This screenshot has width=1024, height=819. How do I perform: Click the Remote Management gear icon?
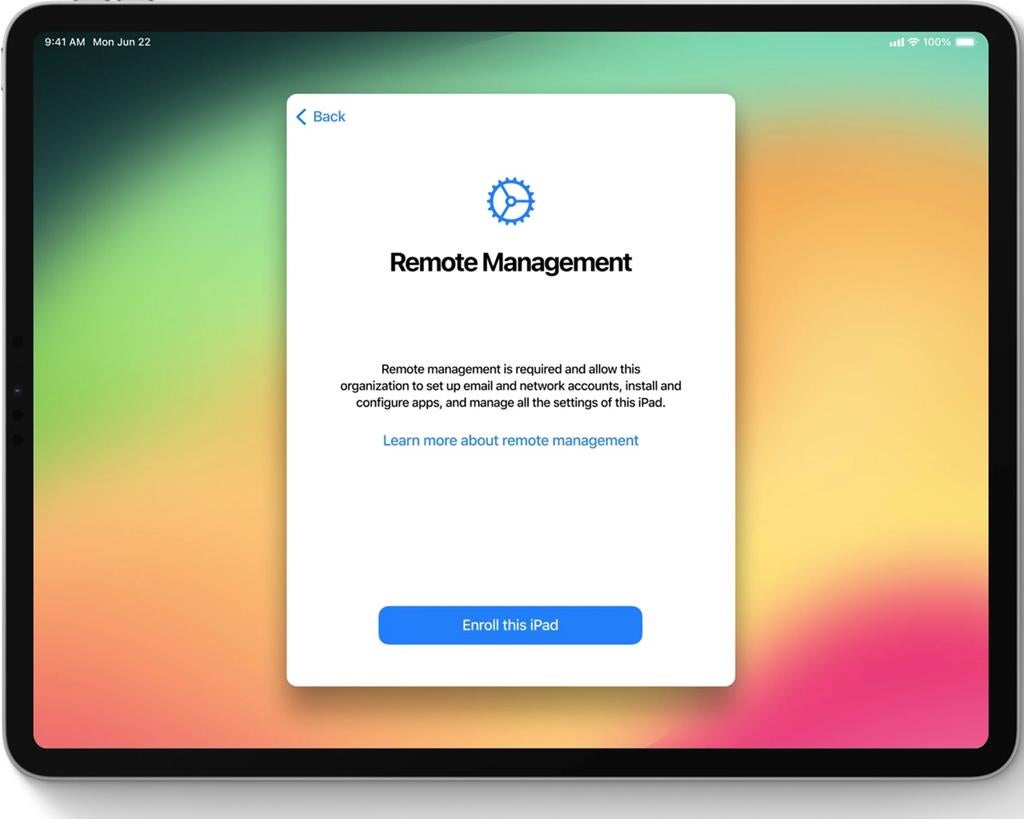511,201
